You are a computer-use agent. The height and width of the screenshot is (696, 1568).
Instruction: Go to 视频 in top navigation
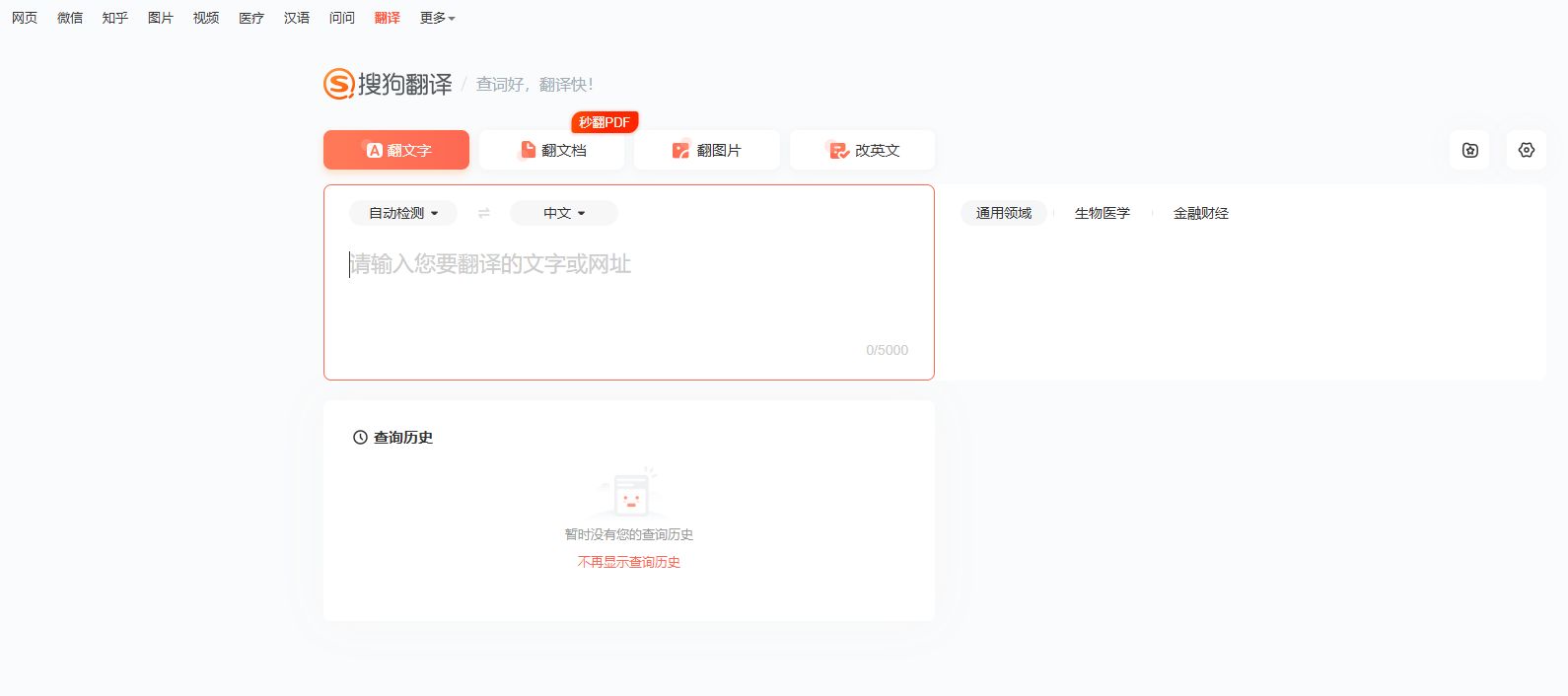(206, 18)
